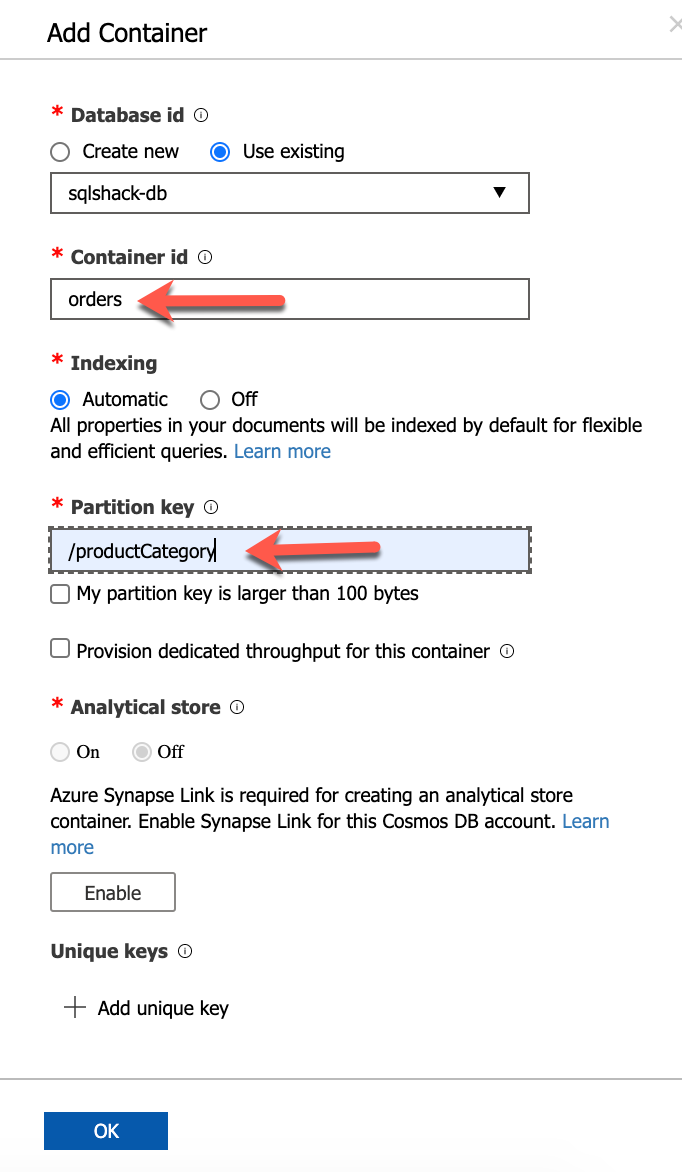Viewport: 682px width, 1172px height.
Task: Close the Add Container panel
Action: click(x=675, y=26)
